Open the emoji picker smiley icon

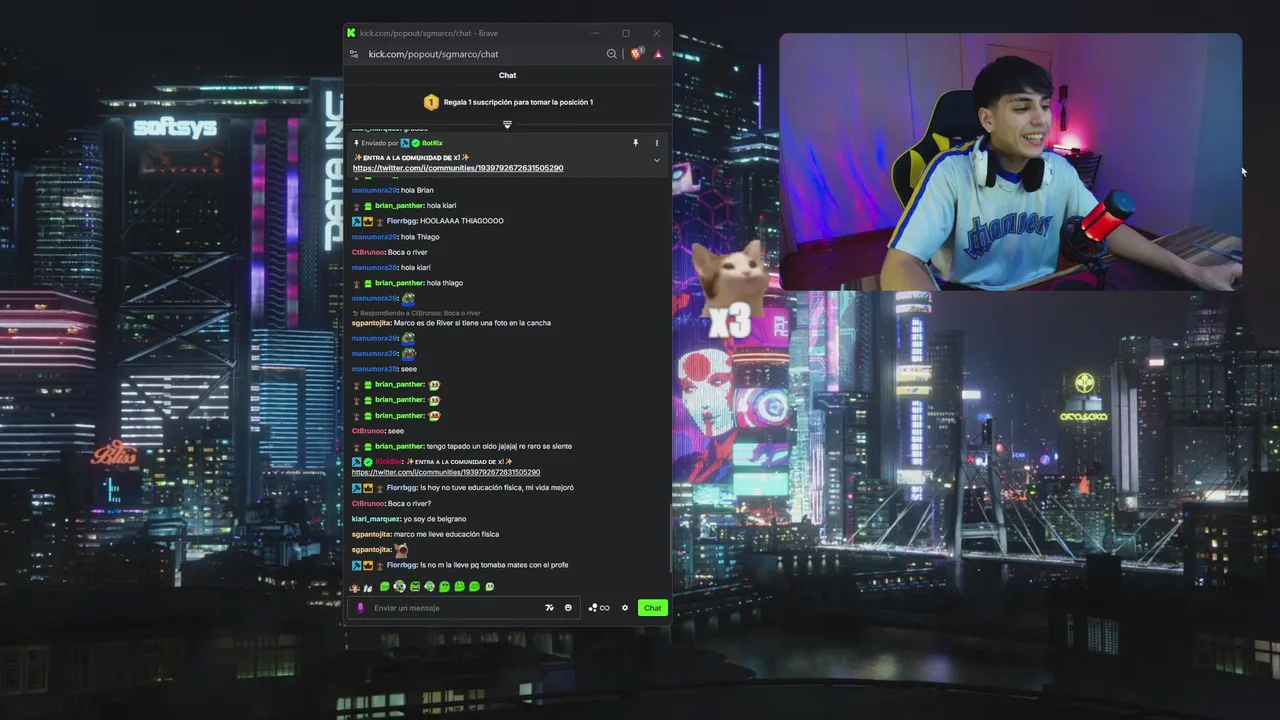tap(568, 608)
